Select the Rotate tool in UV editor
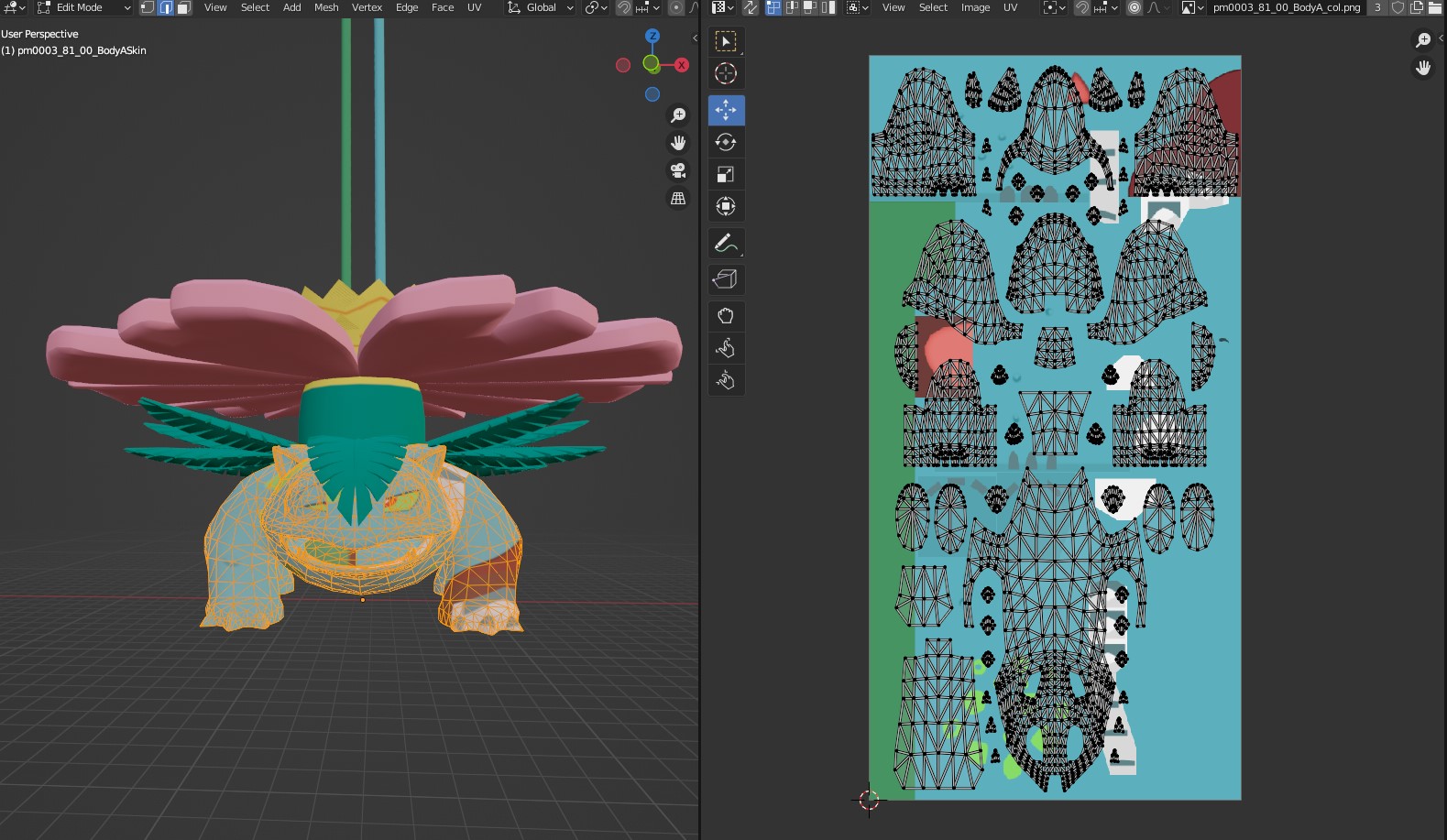Screen dimensions: 1447x840 click(x=726, y=142)
